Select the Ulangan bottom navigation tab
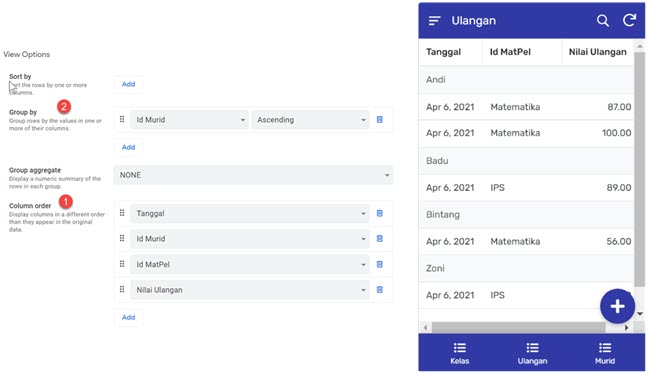 [532, 354]
